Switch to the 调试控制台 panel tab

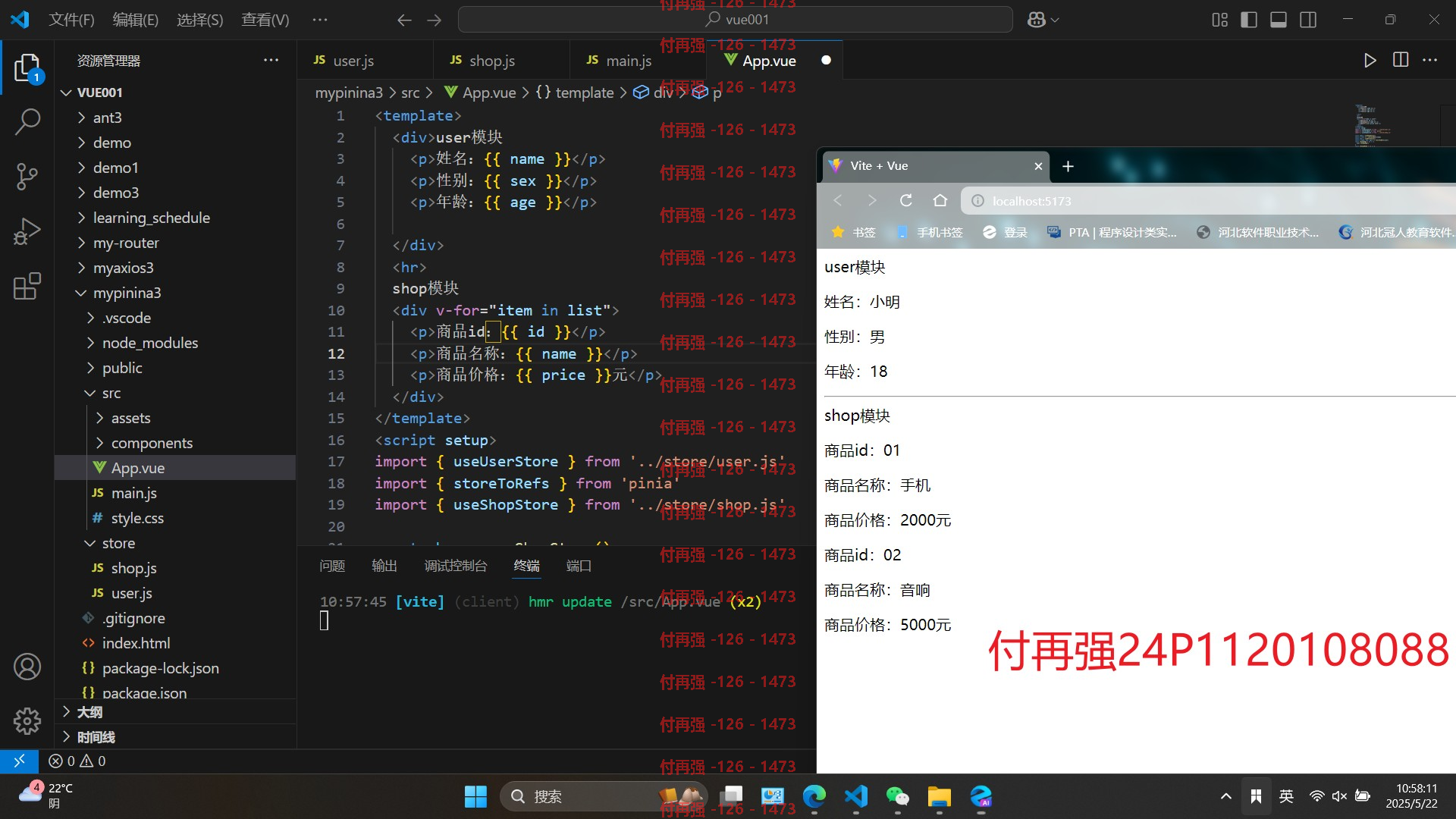pos(456,566)
